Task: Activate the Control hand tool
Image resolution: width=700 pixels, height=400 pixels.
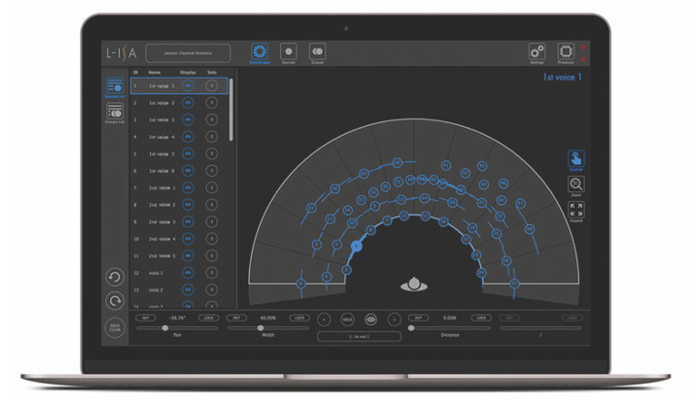Action: point(576,159)
